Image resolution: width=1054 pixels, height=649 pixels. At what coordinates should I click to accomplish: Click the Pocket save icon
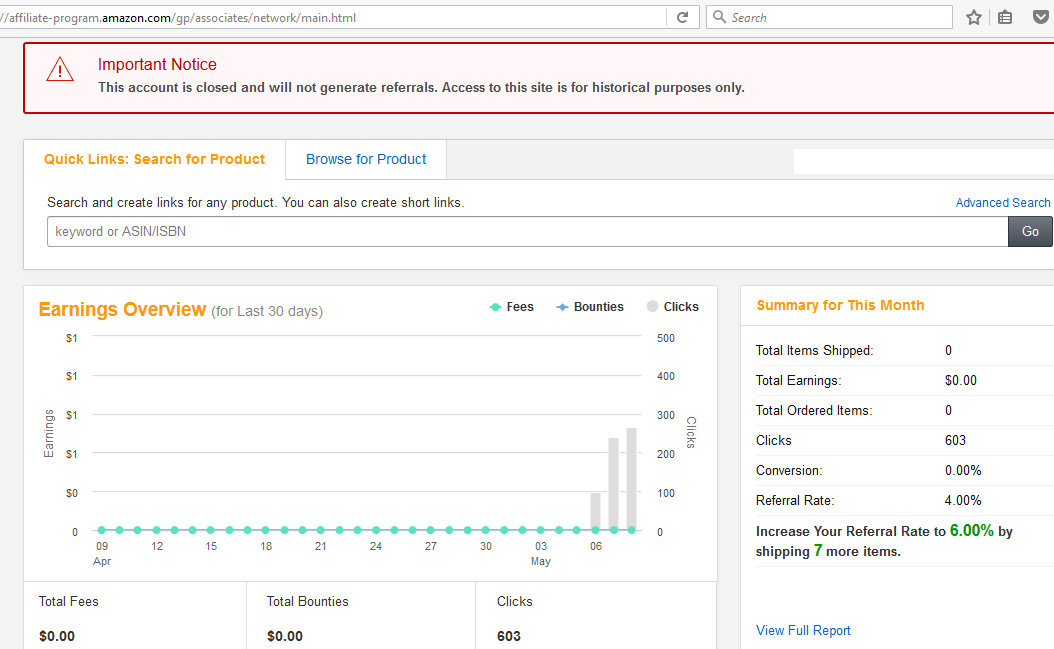pos(1040,17)
